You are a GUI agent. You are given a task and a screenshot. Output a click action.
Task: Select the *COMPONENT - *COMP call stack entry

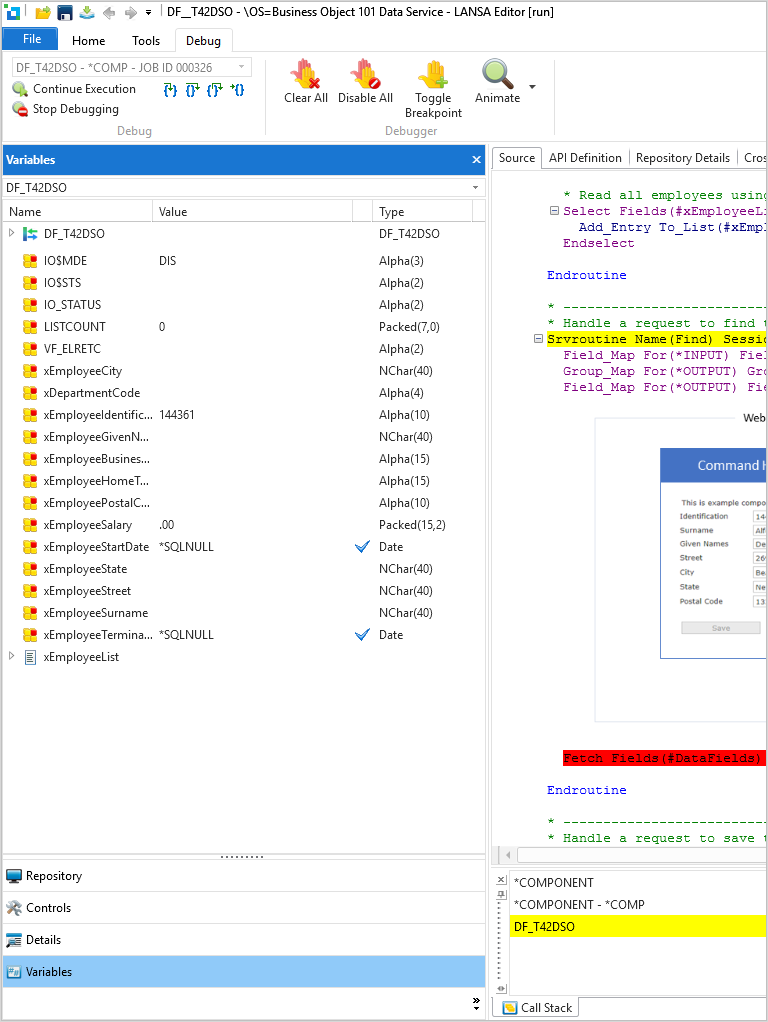pos(579,905)
